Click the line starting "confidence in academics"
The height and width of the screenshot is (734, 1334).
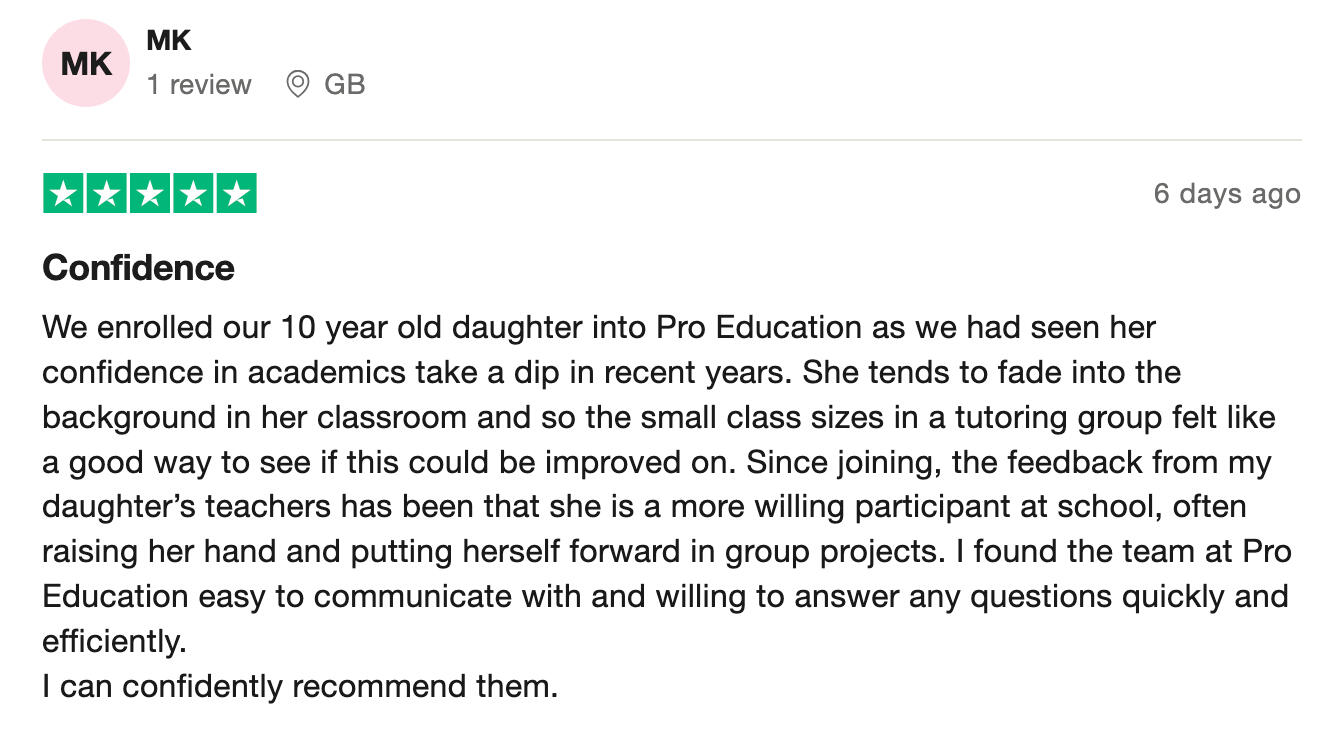click(x=611, y=372)
